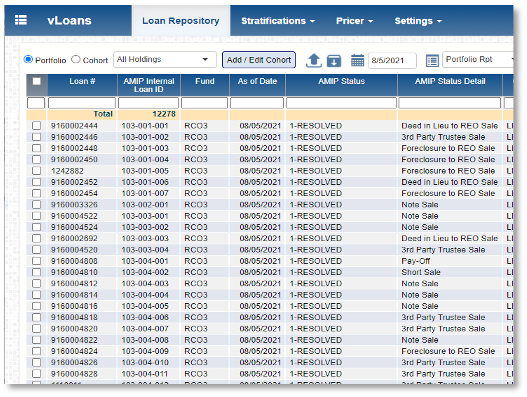Switch to the Loan Repository tab
Screen dimensions: 527x397
(x=181, y=21)
